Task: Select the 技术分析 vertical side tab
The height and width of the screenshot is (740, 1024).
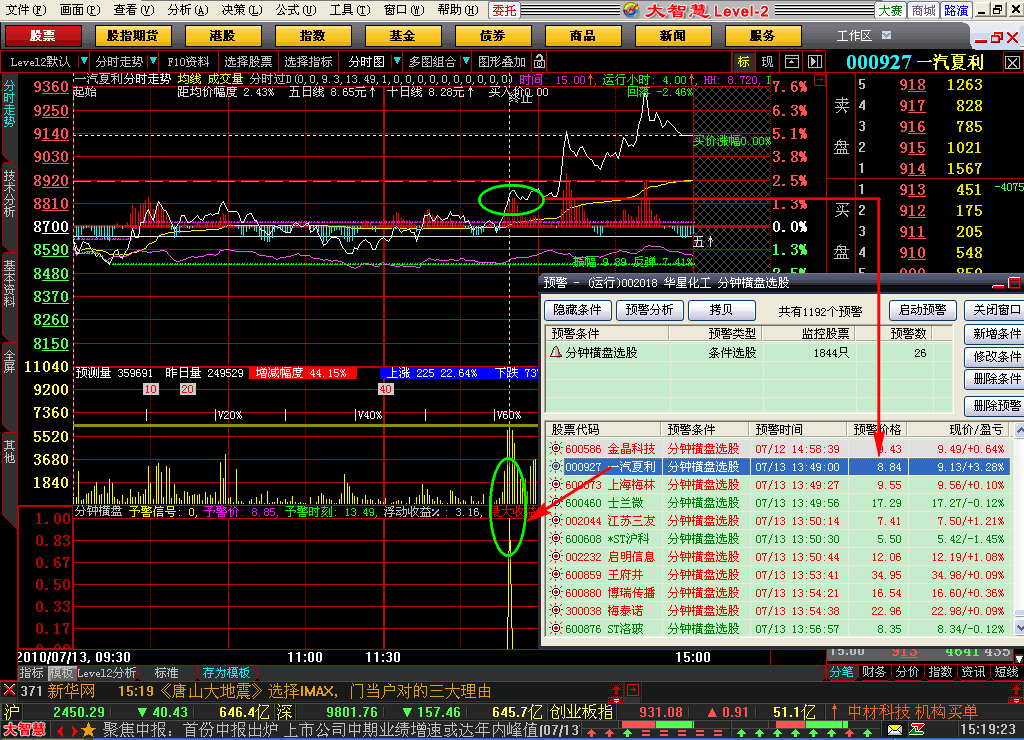Action: click(x=9, y=193)
